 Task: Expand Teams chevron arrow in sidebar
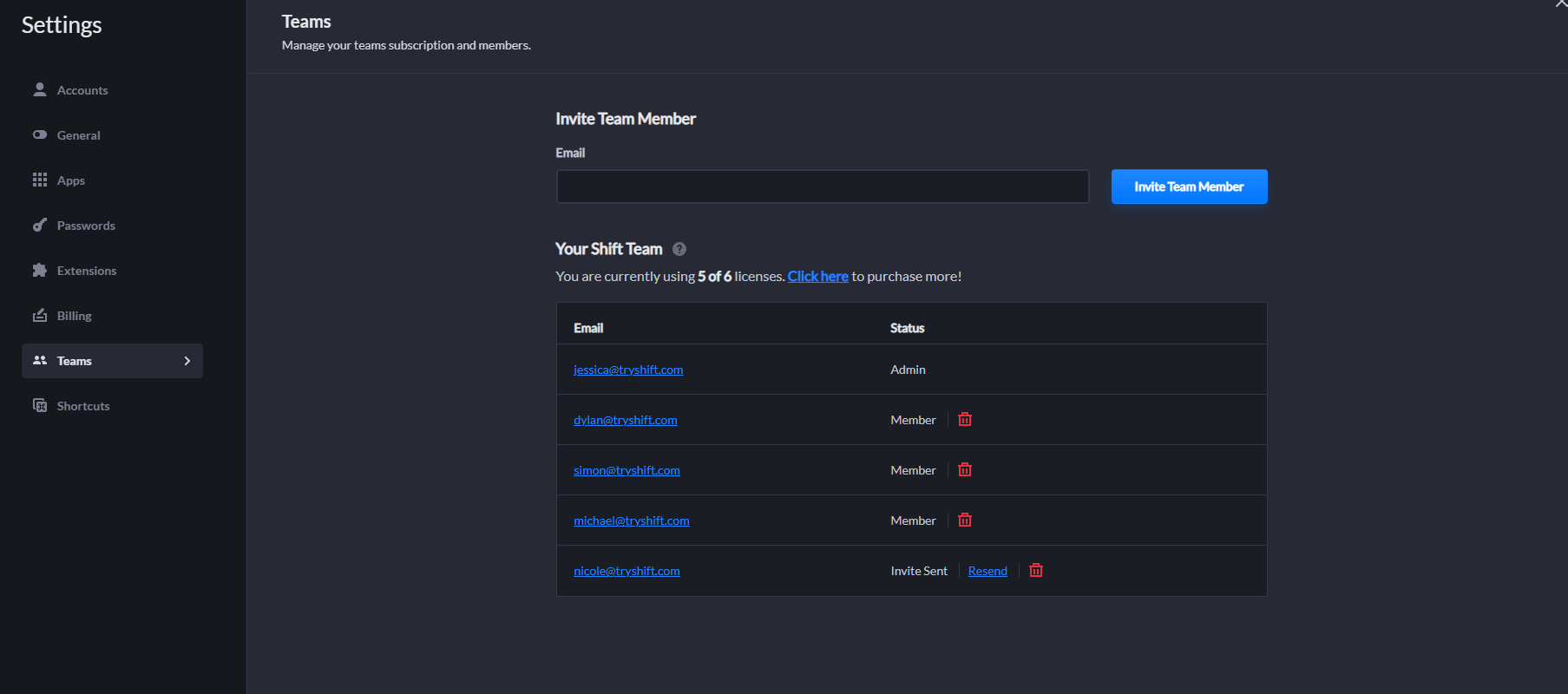pos(187,361)
